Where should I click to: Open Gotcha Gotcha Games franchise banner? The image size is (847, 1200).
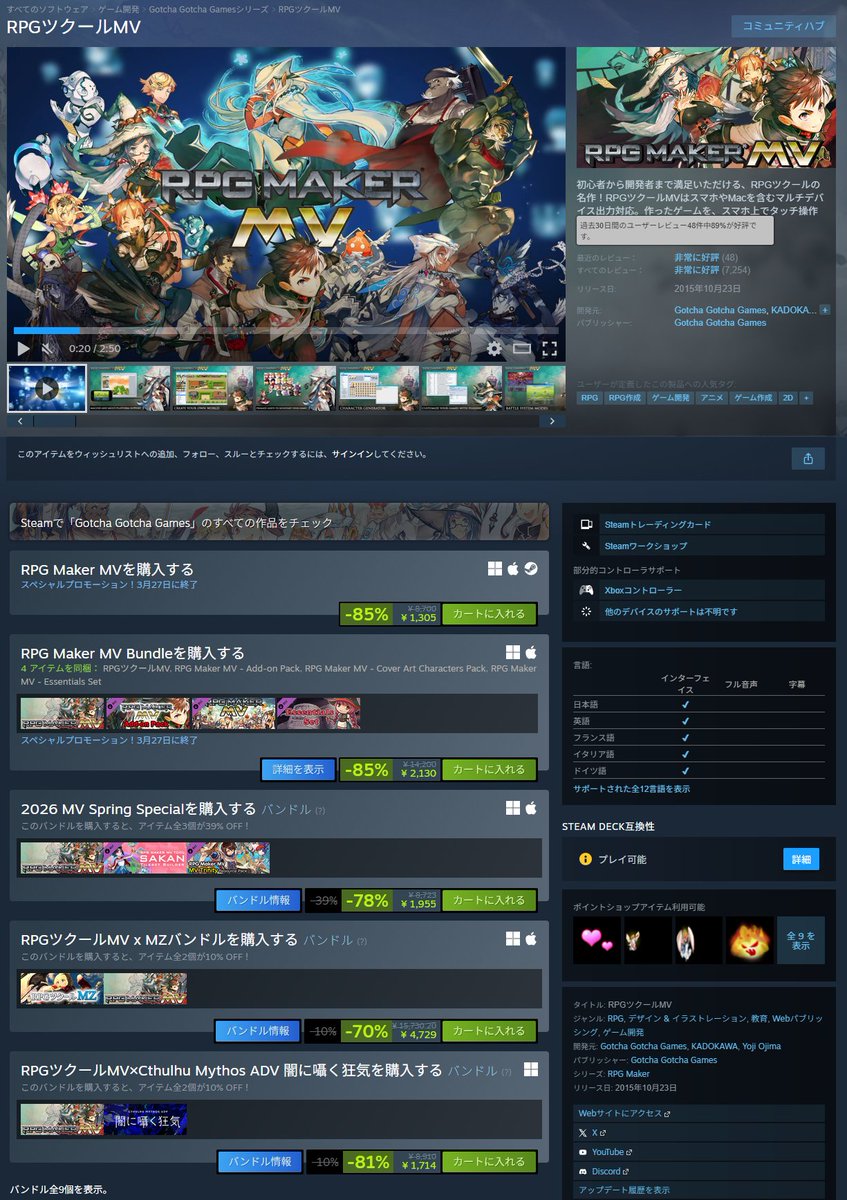(279, 522)
